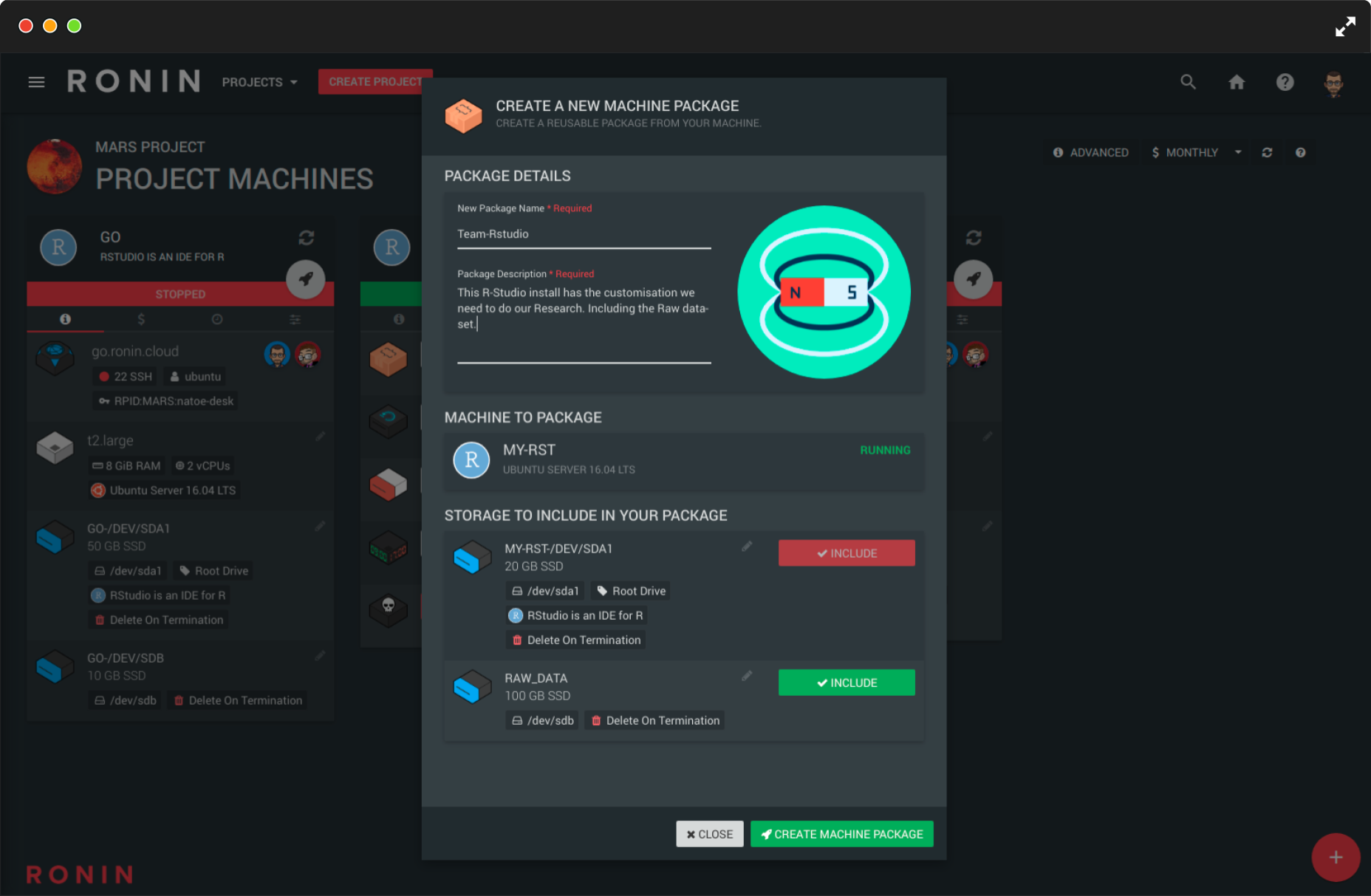The image size is (1371, 896).
Task: Edit RAW_DATA storage with pencil icon
Action: 747,676
